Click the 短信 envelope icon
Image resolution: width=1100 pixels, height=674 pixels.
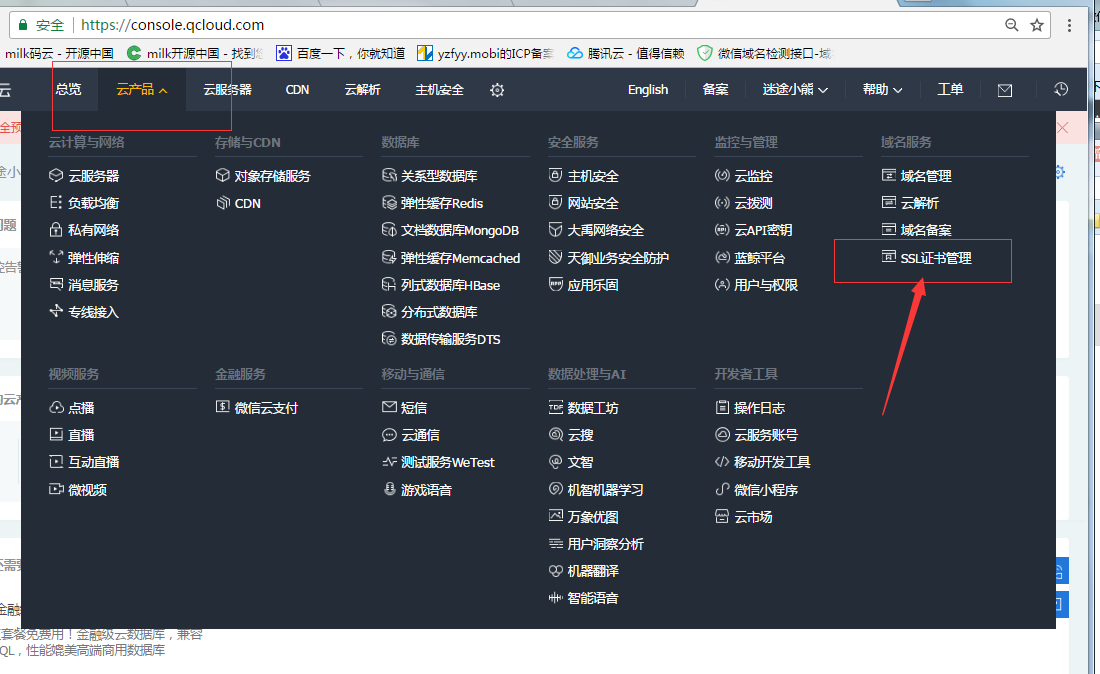389,407
